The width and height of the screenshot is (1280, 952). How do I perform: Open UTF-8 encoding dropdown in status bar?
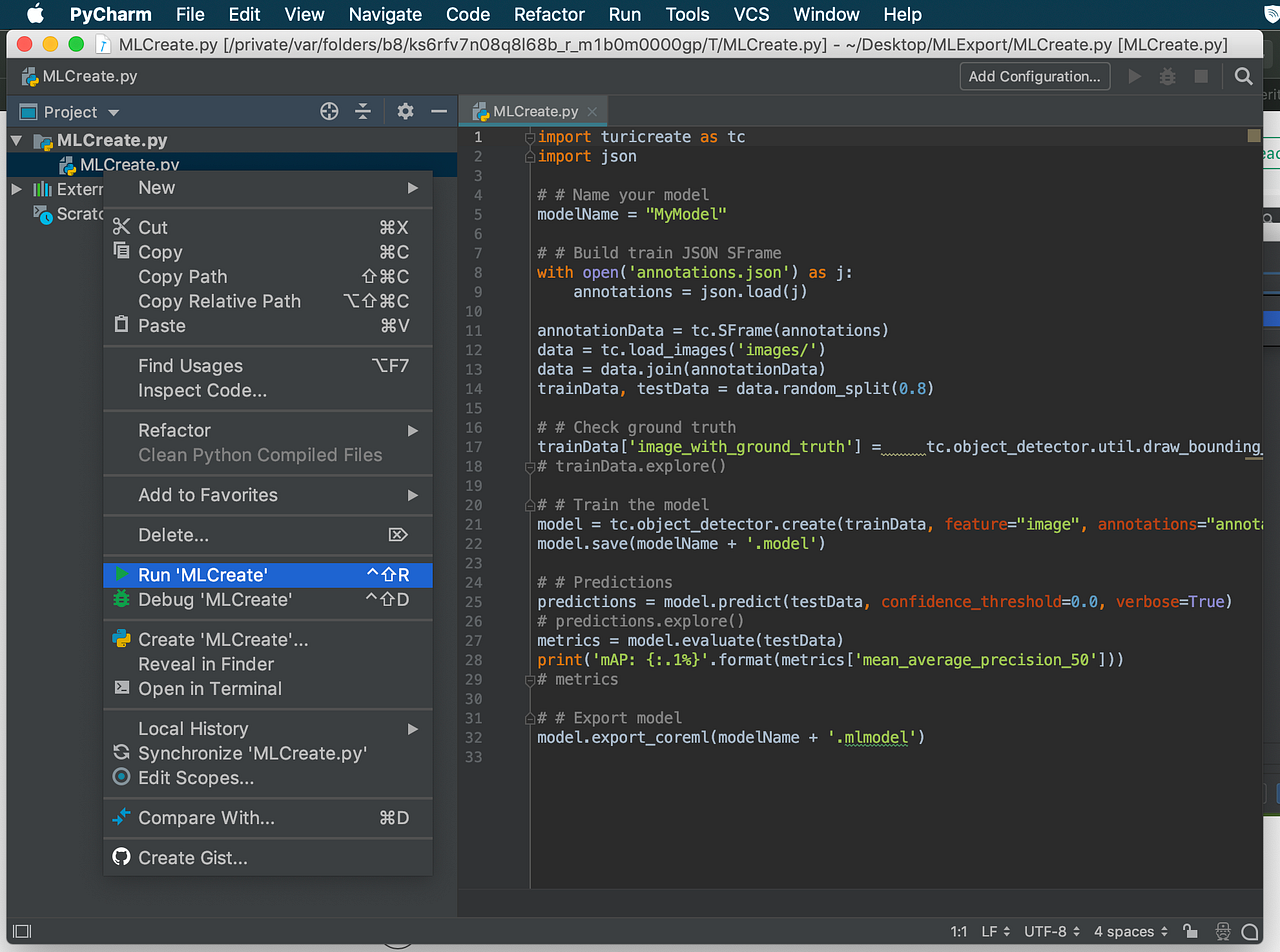coord(1051,931)
